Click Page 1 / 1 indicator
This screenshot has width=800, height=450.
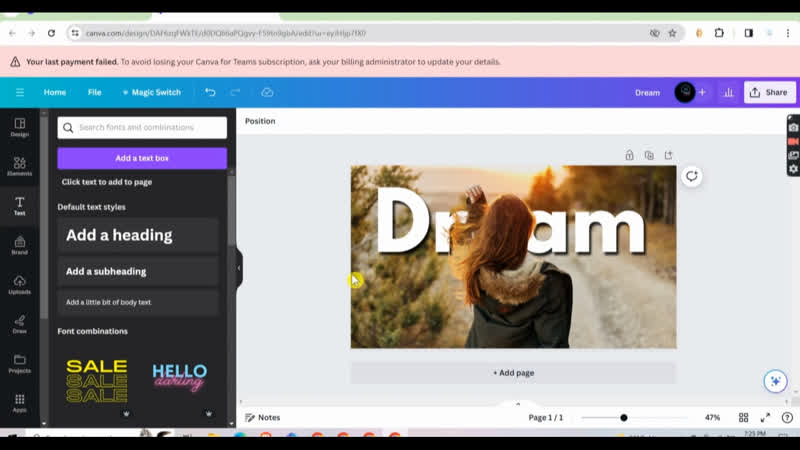coord(545,417)
